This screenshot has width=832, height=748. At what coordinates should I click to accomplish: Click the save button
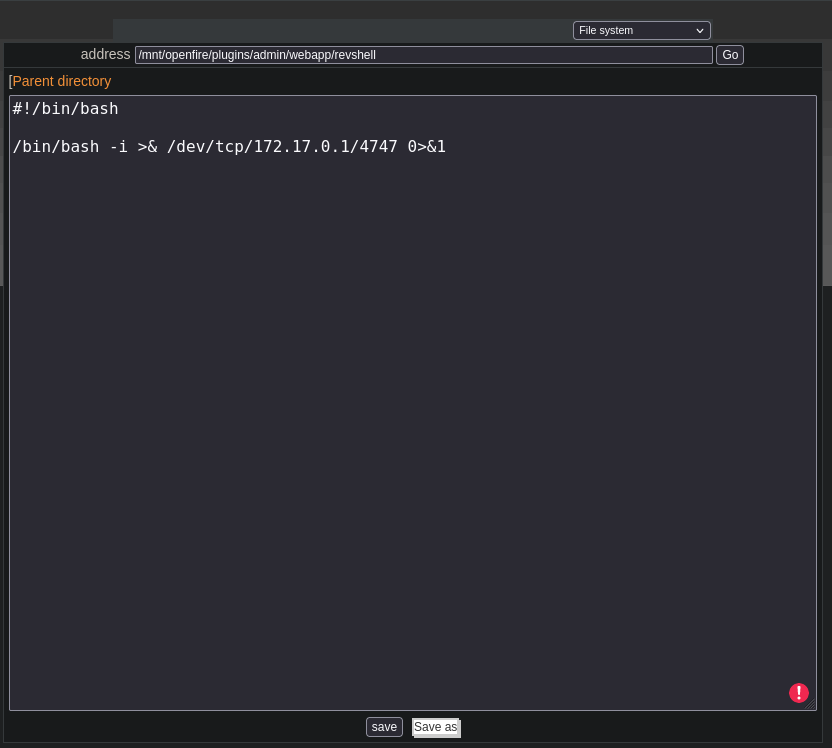coord(384,727)
